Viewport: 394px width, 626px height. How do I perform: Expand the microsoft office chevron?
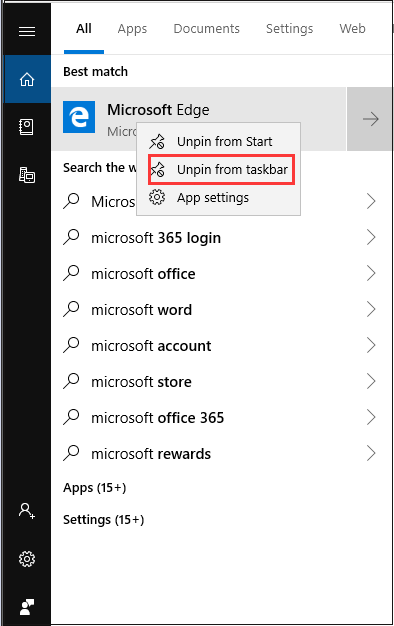(371, 273)
